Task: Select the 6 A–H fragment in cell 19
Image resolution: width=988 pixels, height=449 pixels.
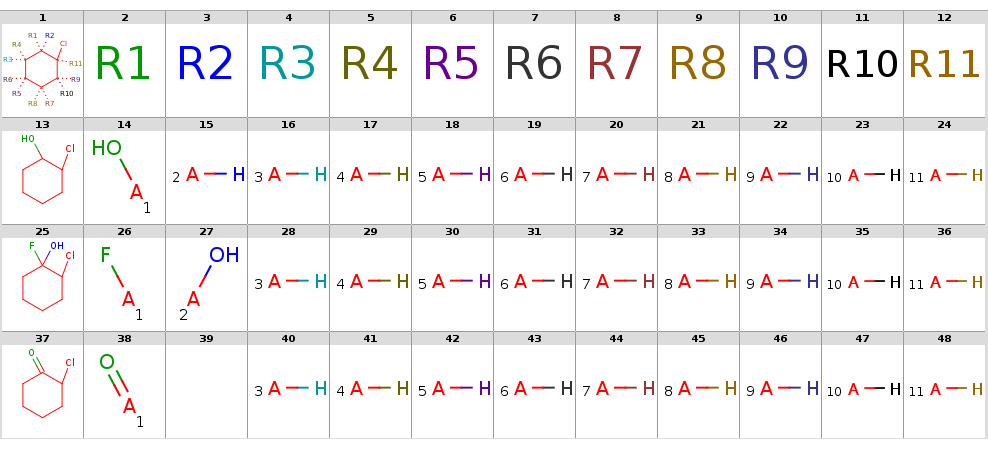Action: [535, 176]
